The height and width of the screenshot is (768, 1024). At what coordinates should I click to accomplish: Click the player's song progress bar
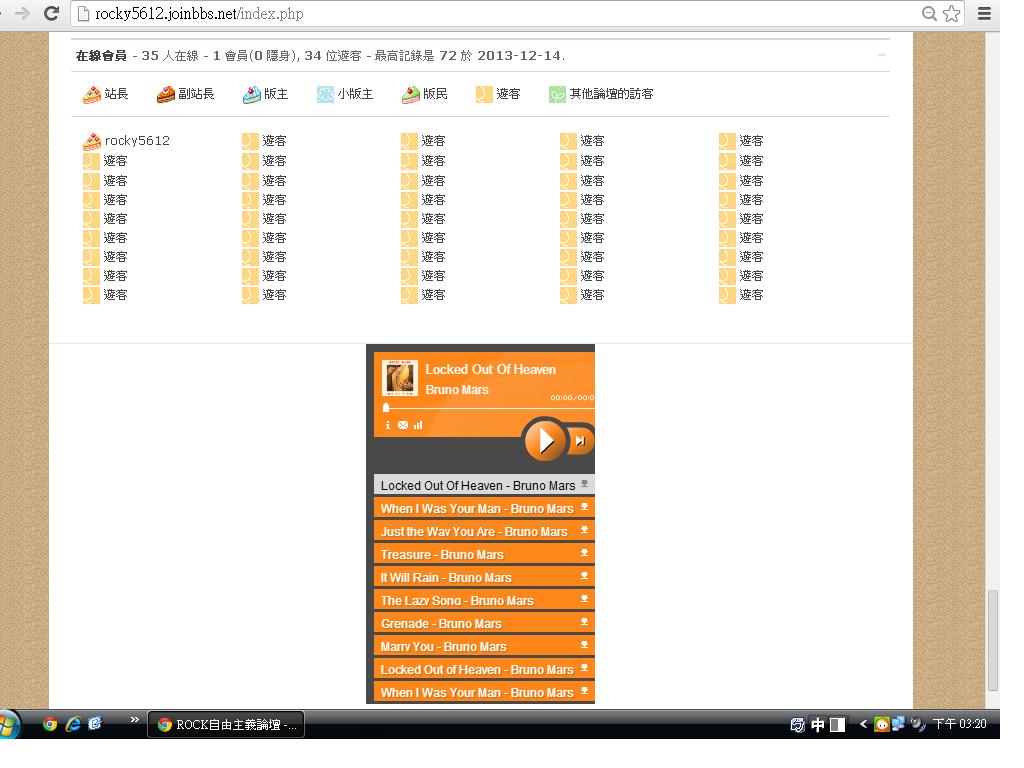[x=488, y=408]
